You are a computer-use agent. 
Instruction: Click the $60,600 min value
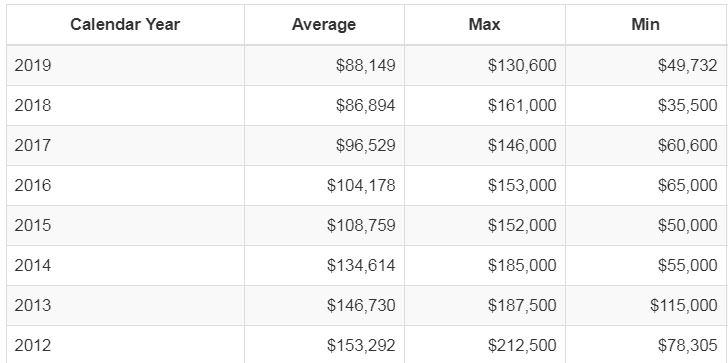(687, 145)
